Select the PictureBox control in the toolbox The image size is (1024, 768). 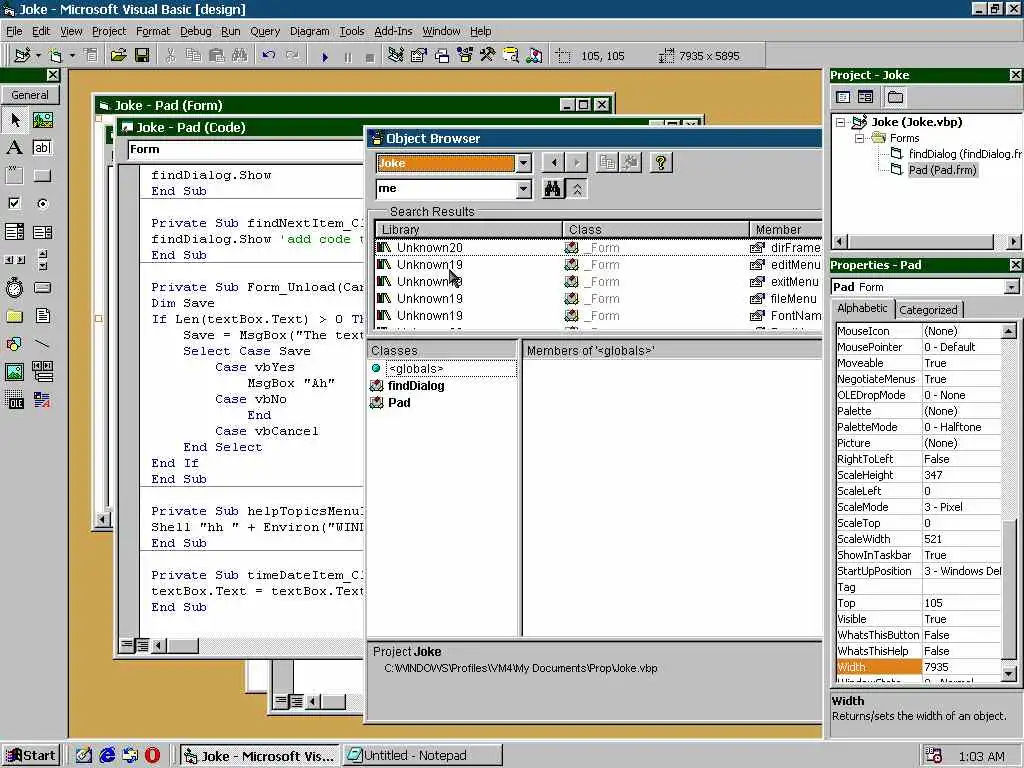[42, 120]
